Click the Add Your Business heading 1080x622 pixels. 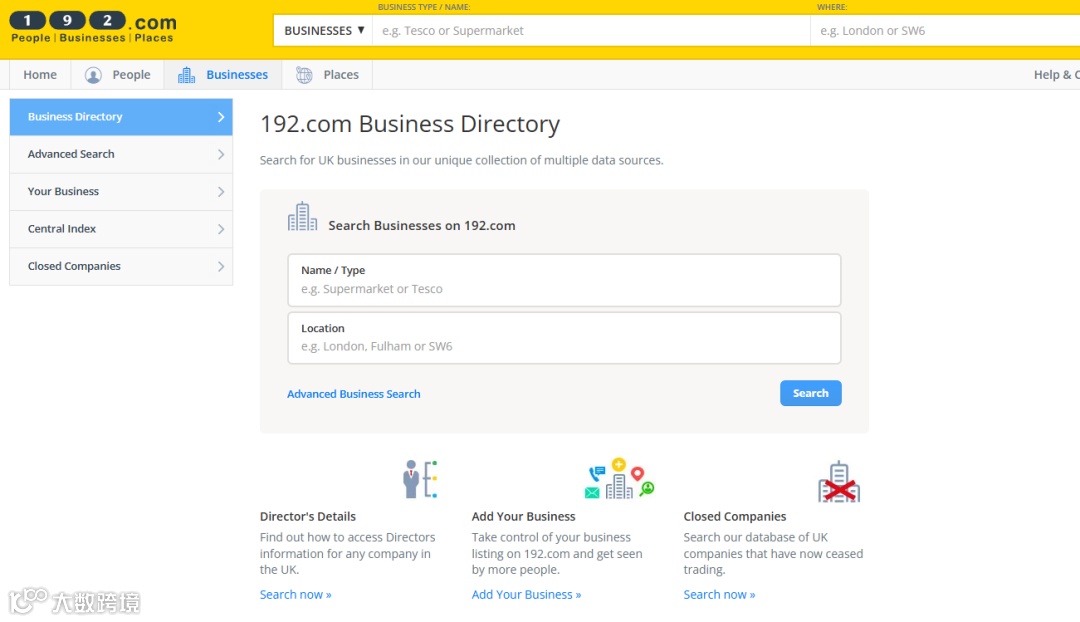click(x=523, y=517)
